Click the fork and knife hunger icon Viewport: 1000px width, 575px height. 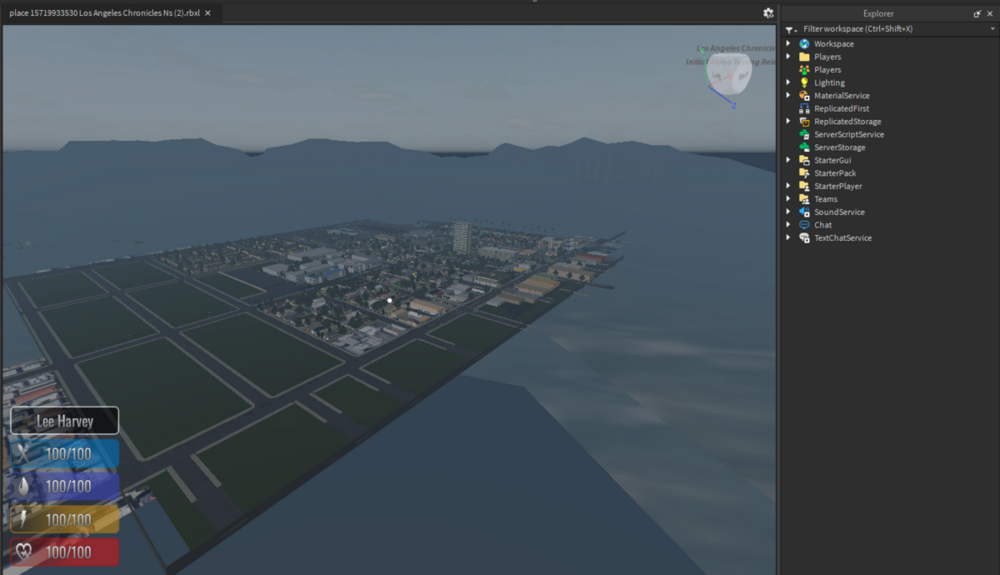24,453
